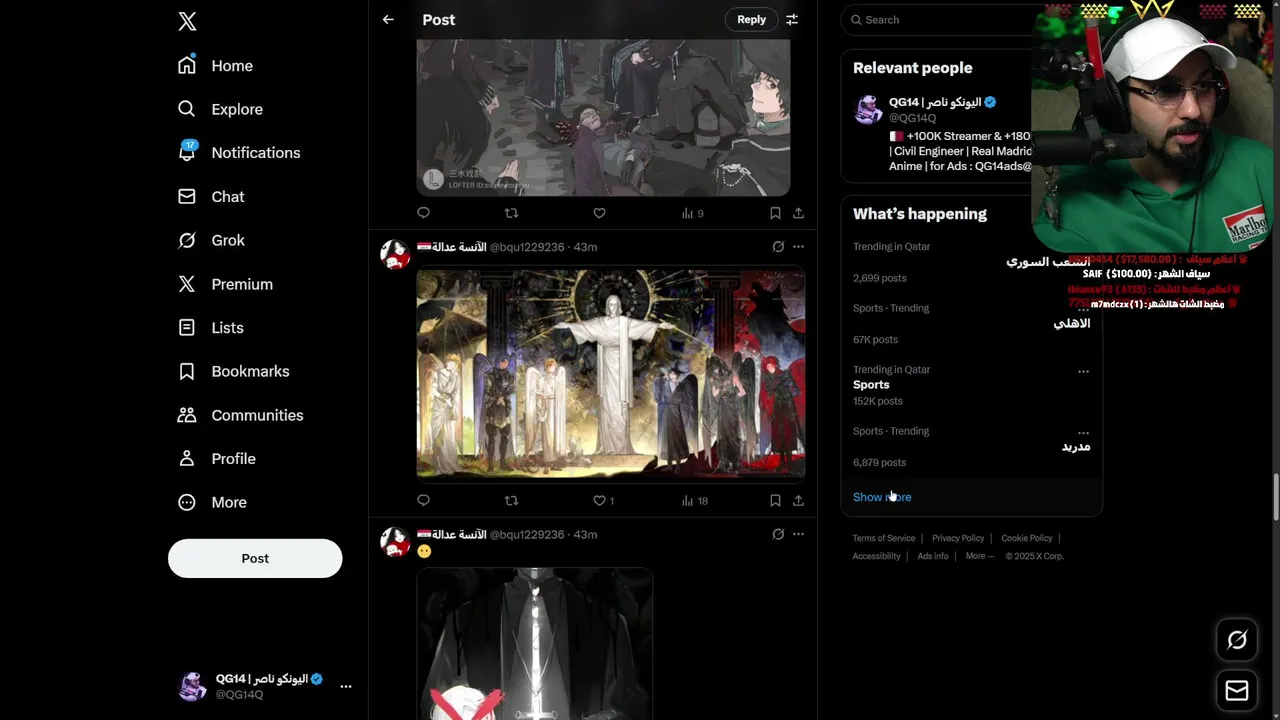Open Notifications with 17 badge
This screenshot has height=720, width=1280.
(x=238, y=152)
